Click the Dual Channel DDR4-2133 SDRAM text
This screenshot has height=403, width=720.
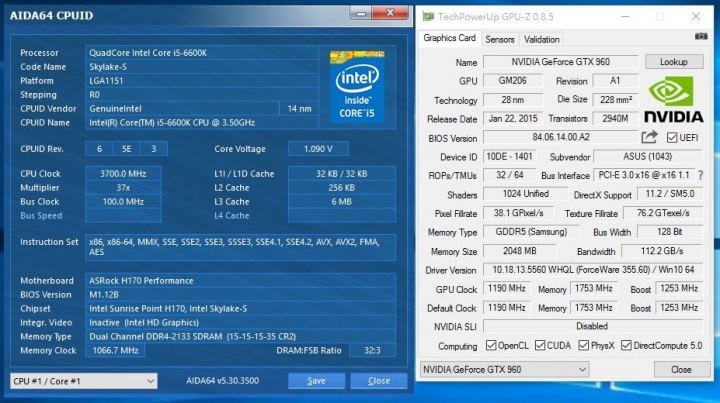pyautogui.click(x=192, y=336)
